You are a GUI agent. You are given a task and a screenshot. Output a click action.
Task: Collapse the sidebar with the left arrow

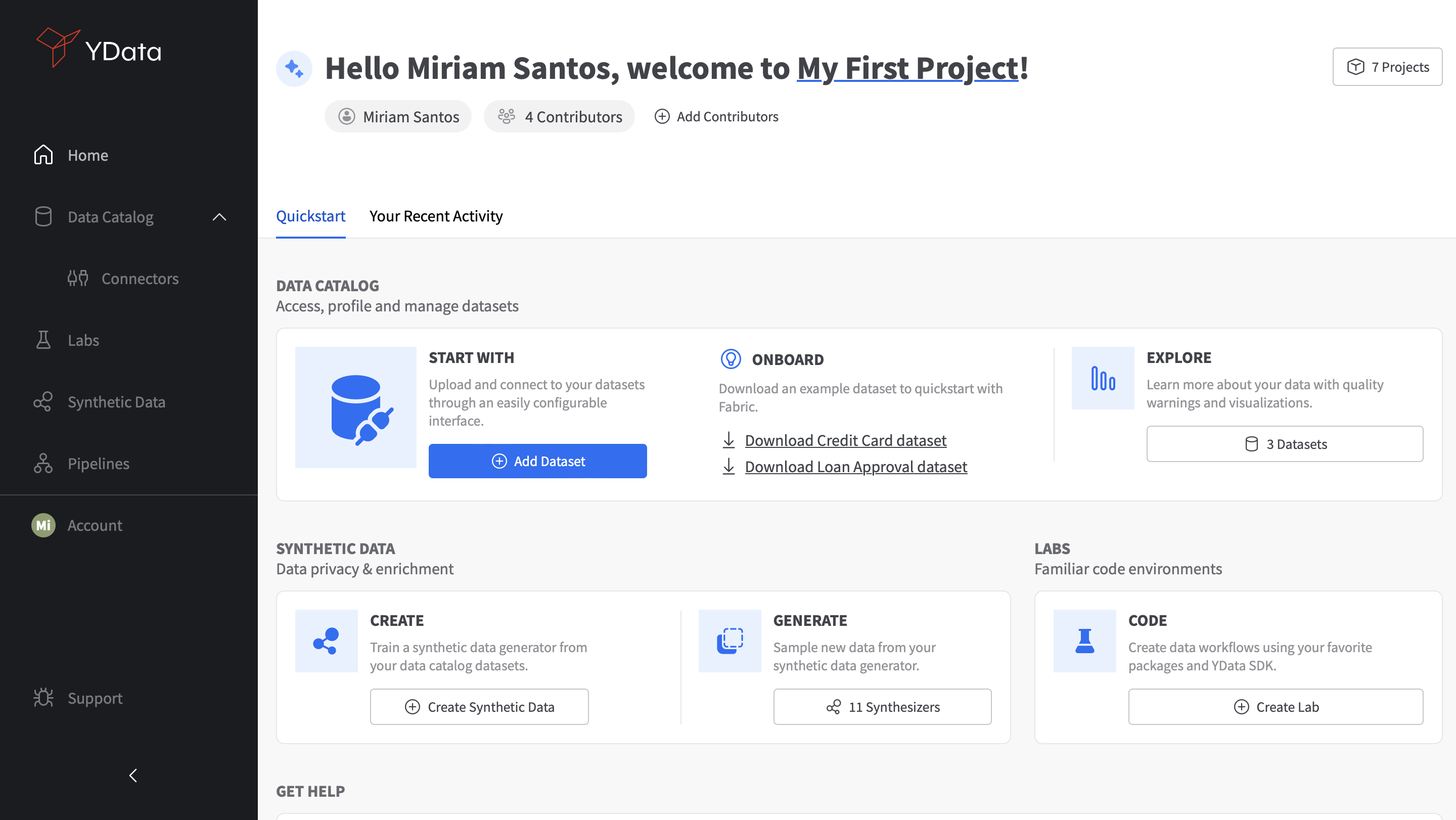[133, 776]
